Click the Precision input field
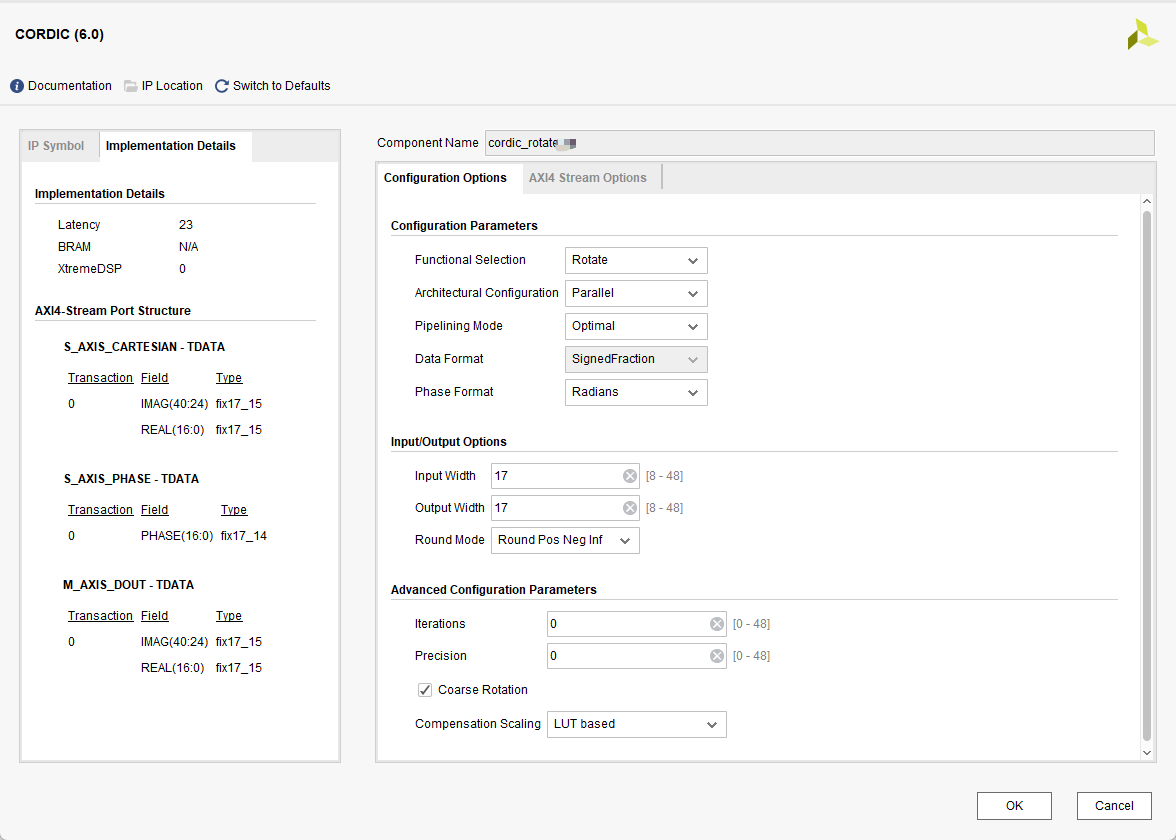Screen dimensions: 1176x840 tap(637, 656)
